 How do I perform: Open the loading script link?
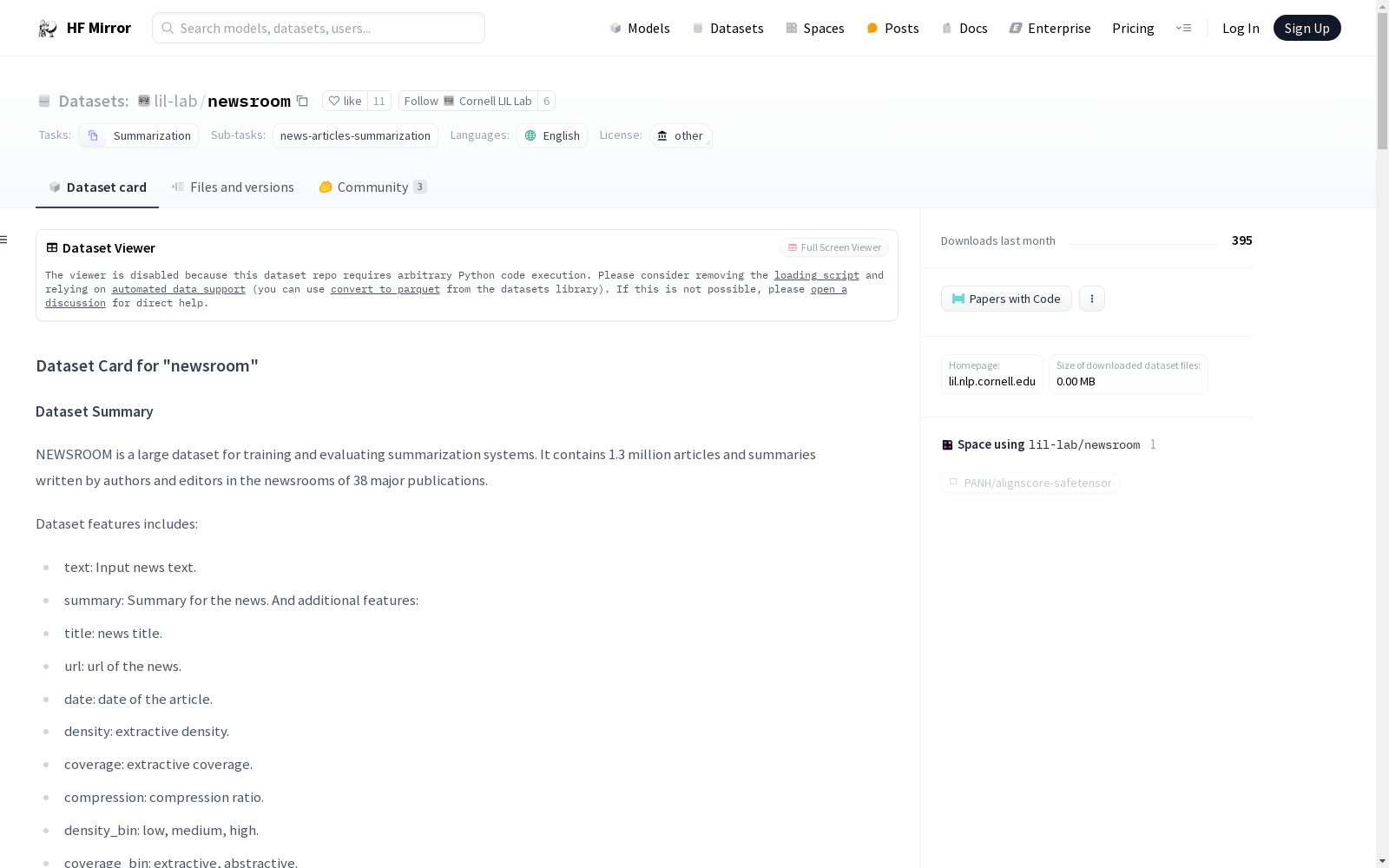tap(817, 275)
